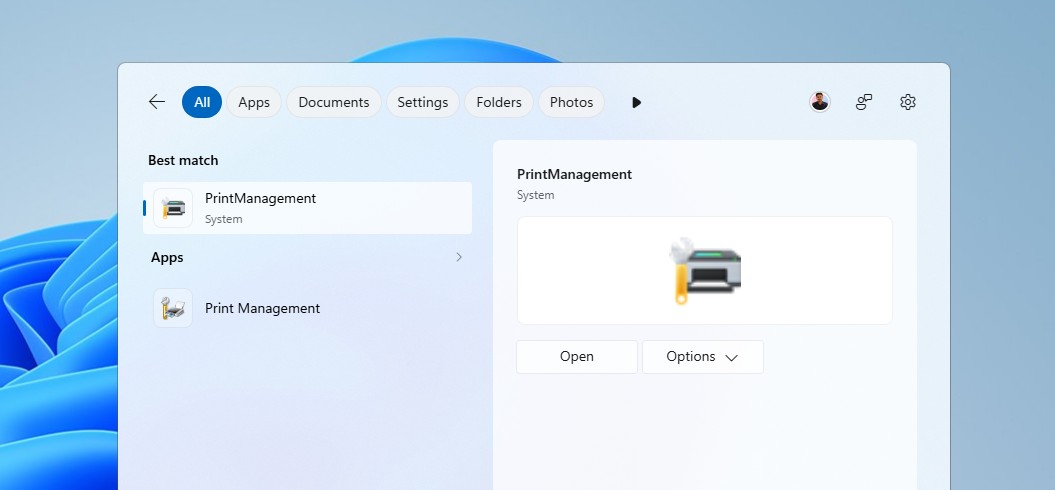Click the Best match heading
The image size is (1055, 490).
pyautogui.click(x=183, y=160)
